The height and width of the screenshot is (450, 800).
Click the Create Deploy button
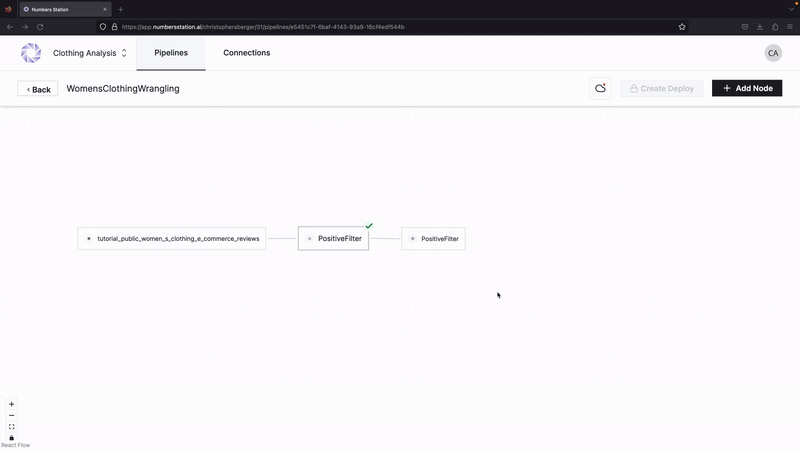pos(661,88)
